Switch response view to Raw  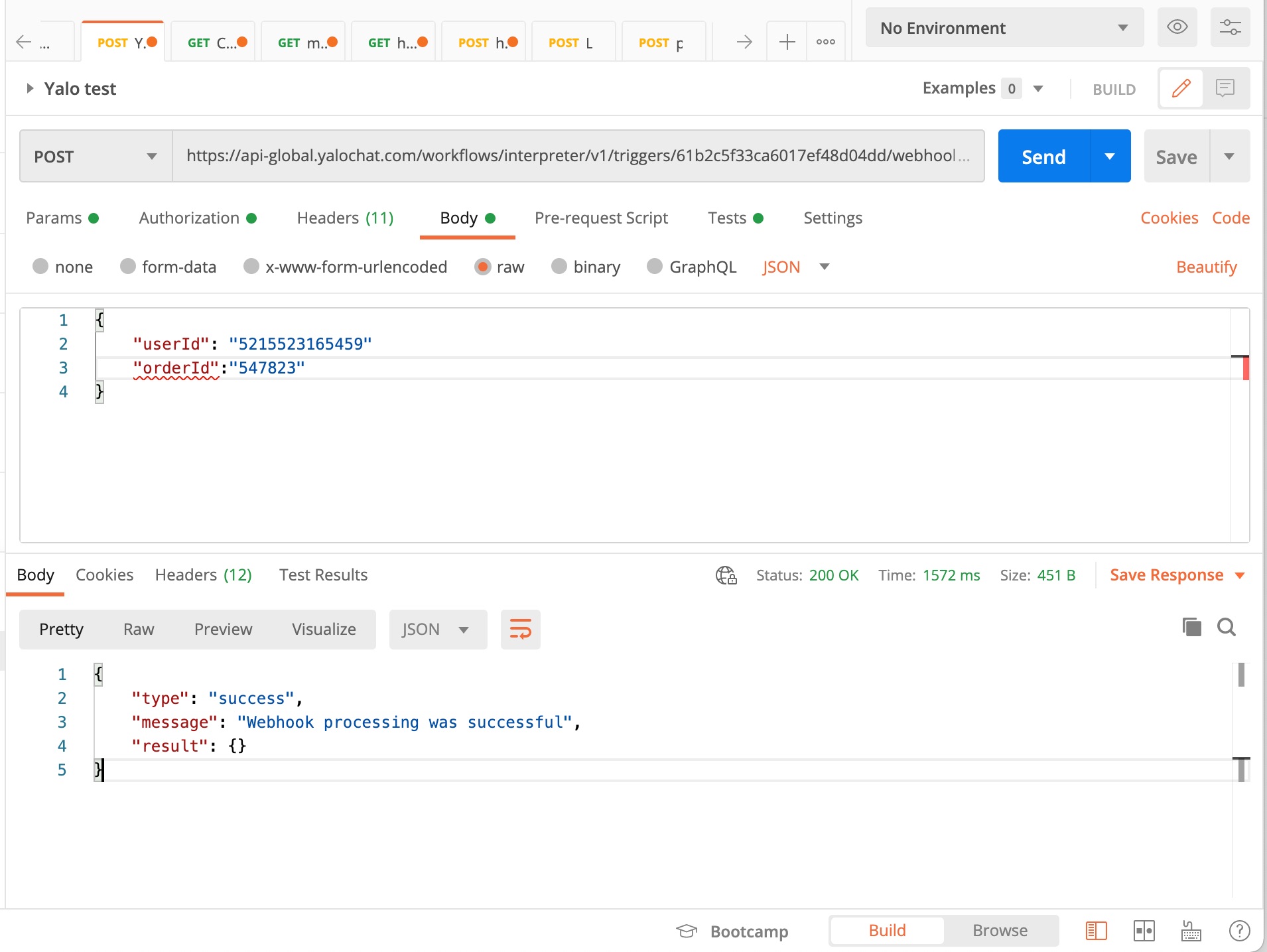pos(139,629)
